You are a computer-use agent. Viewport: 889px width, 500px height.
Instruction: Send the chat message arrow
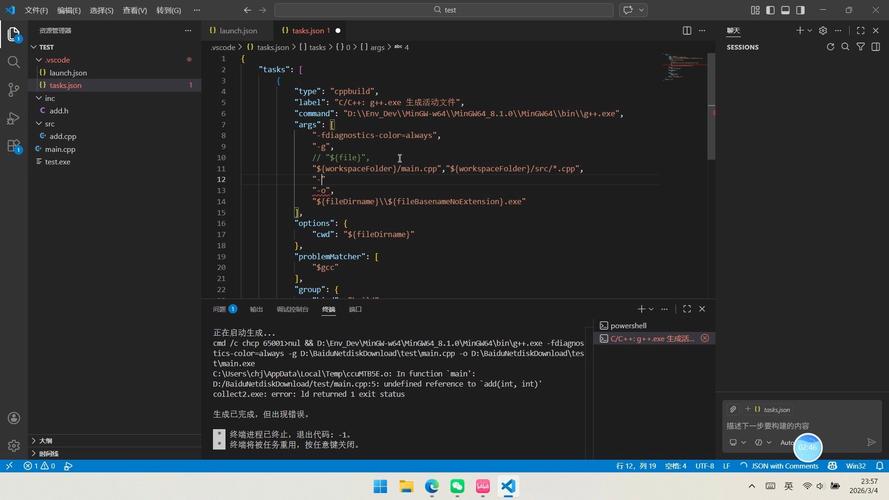pyautogui.click(x=871, y=442)
